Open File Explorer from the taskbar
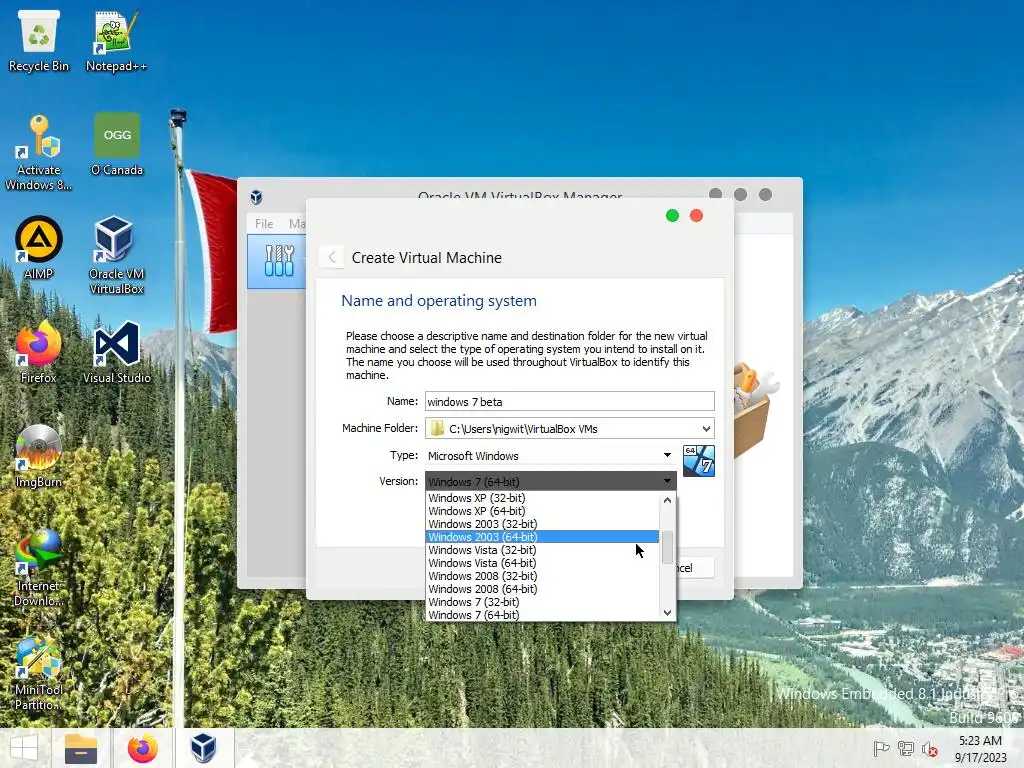Viewport: 1024px width, 768px height. [x=81, y=748]
